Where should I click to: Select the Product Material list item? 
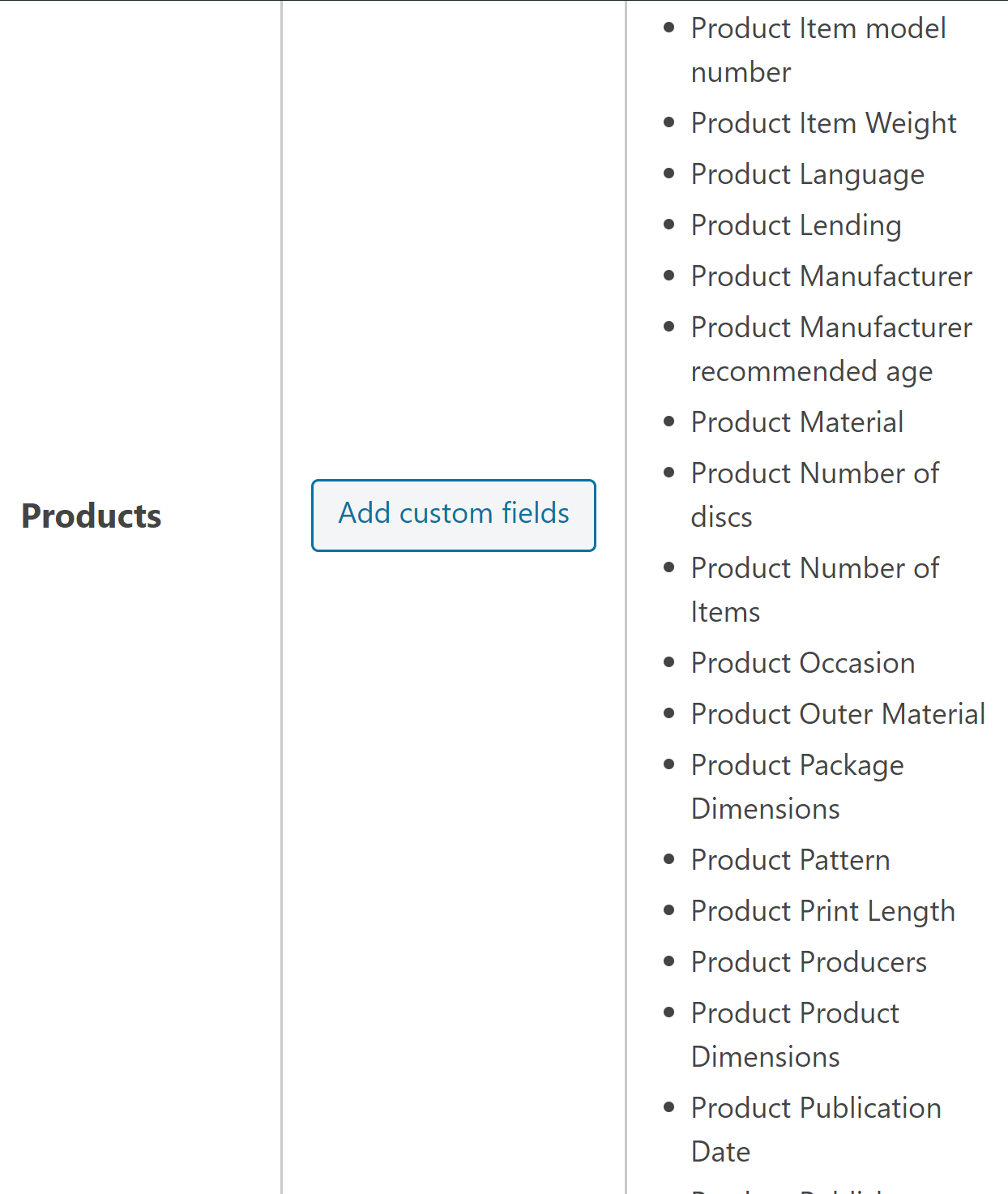pos(797,422)
